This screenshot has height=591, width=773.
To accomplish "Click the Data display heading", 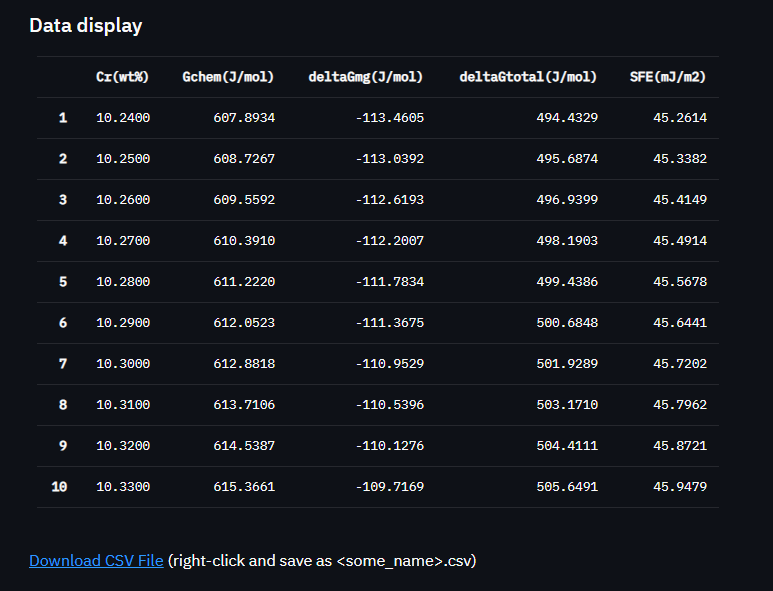I will [86, 26].
